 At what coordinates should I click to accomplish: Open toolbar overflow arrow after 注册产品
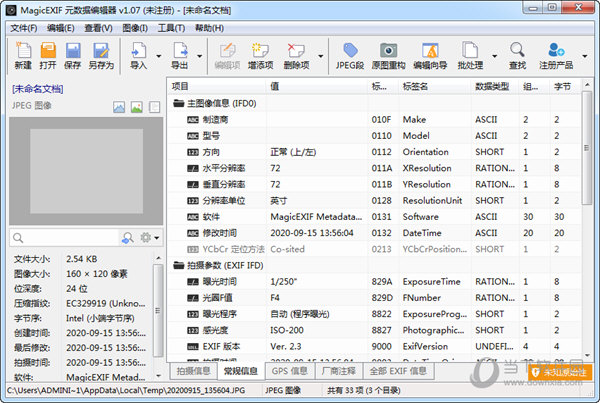pyautogui.click(x=585, y=56)
